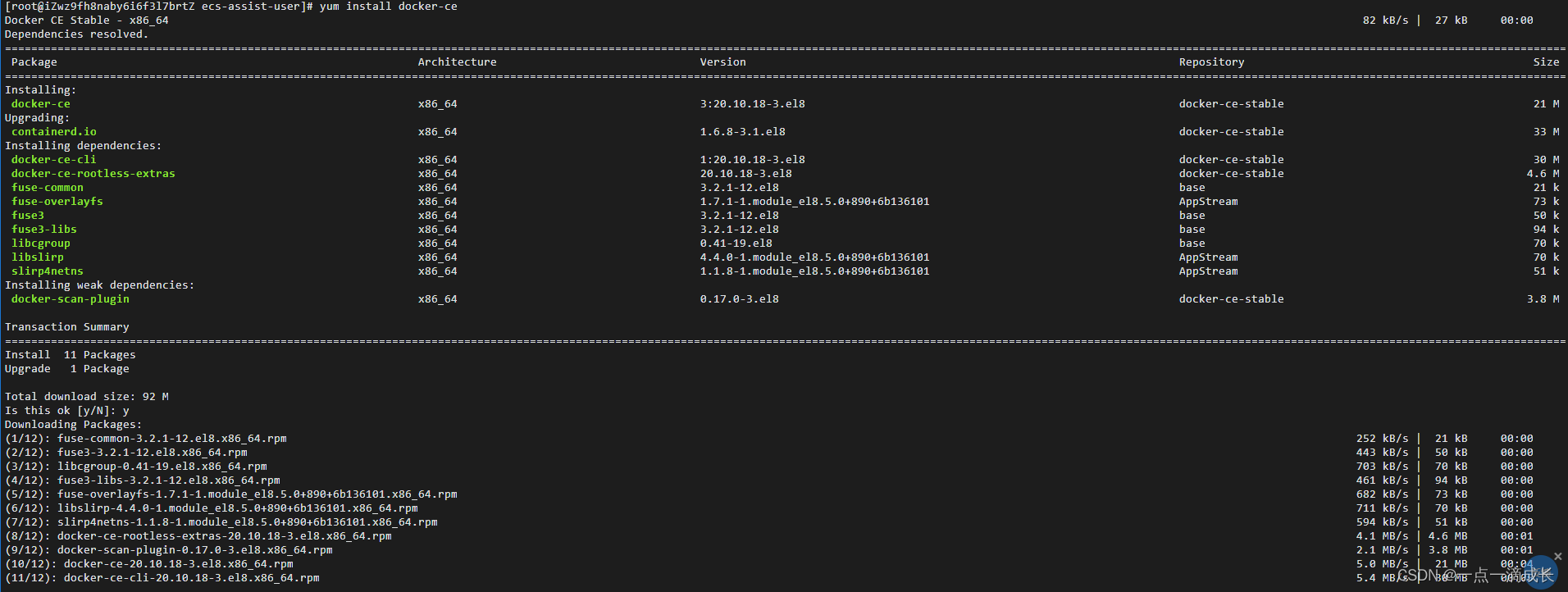Click the 'Downloading Packages:' line
The width and height of the screenshot is (1568, 592).
click(x=74, y=425)
